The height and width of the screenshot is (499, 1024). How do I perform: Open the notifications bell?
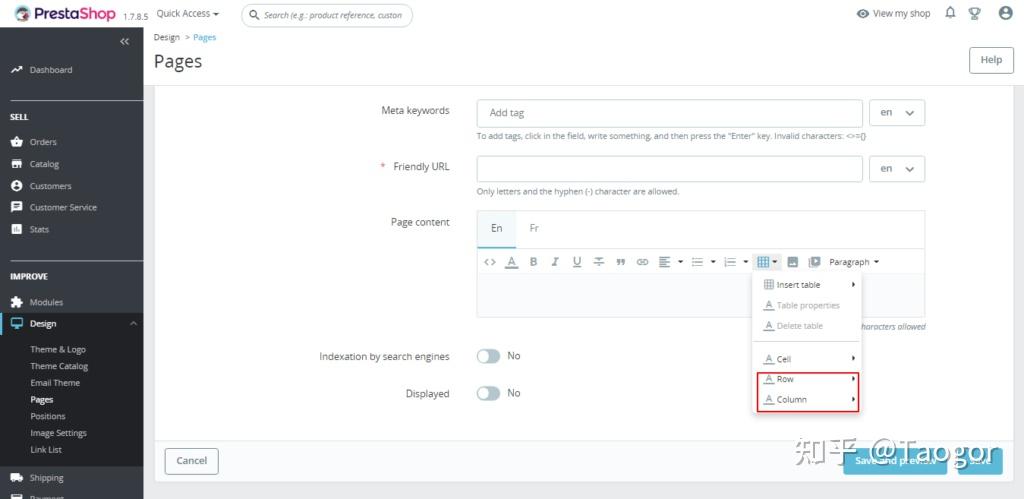tap(950, 13)
